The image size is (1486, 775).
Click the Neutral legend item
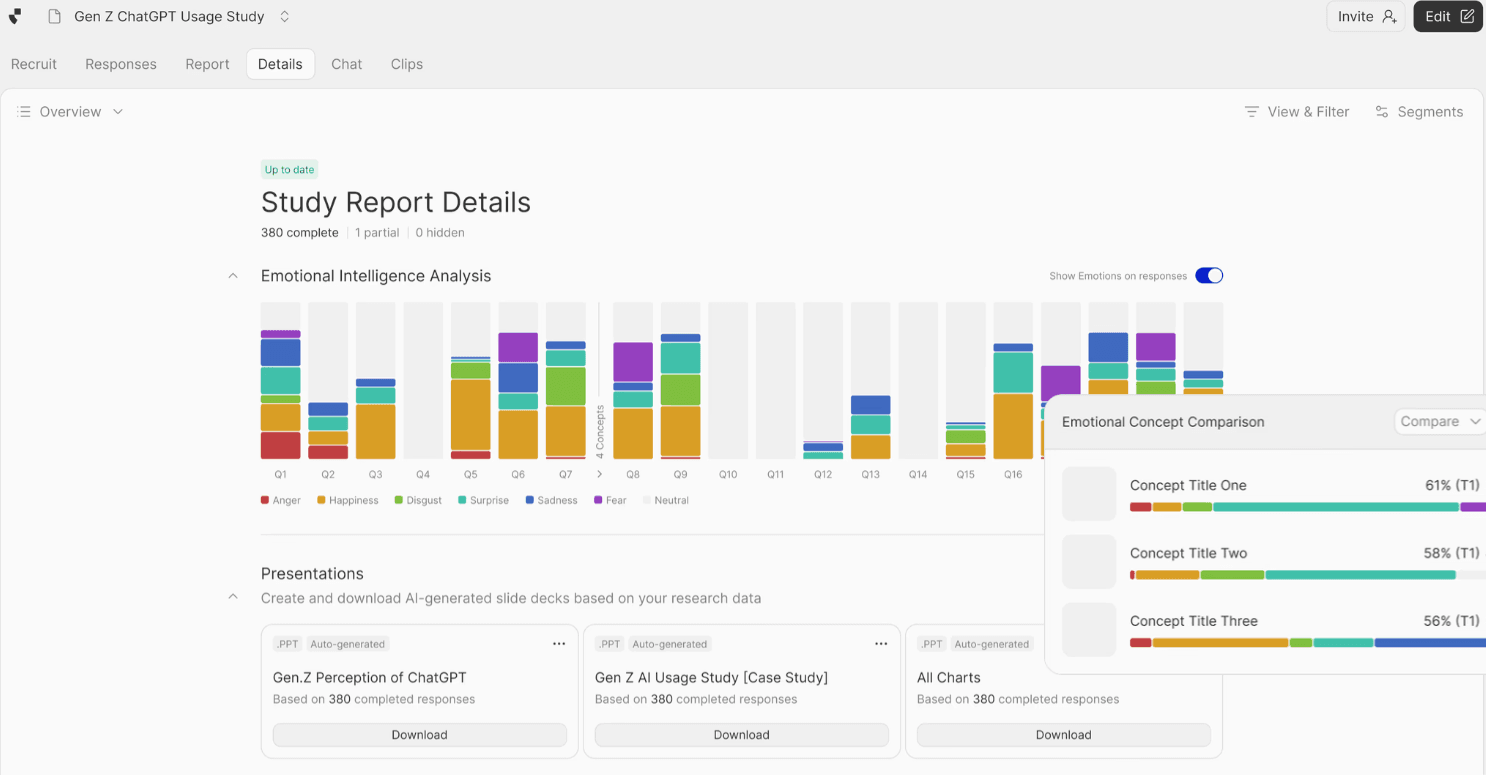666,500
